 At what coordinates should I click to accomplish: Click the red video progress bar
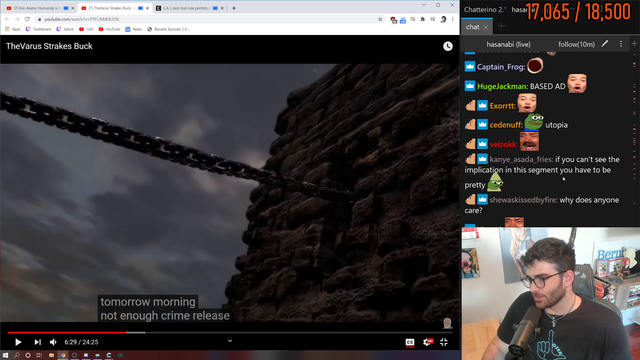coord(67,332)
